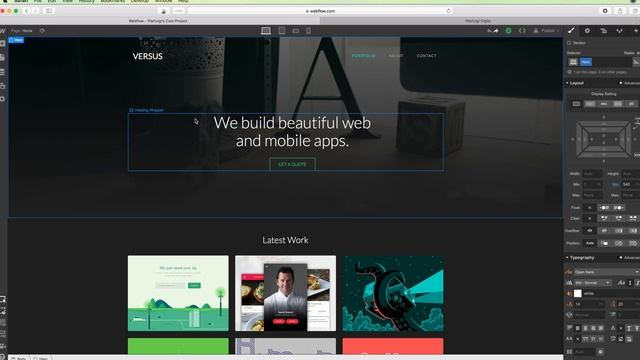Viewport: 640px width, 360px height.
Task: Click the green status checkmark icon
Action: click(x=508, y=31)
